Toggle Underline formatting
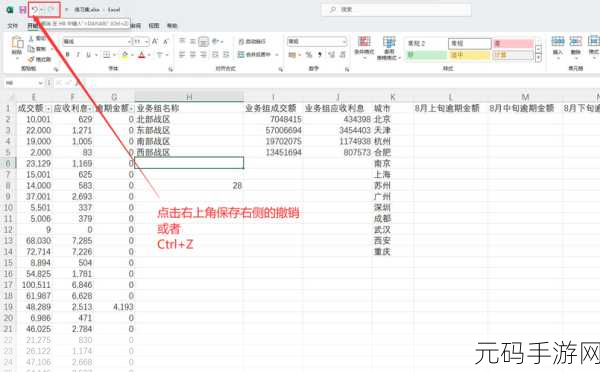The width and height of the screenshot is (600, 372). click(x=88, y=55)
